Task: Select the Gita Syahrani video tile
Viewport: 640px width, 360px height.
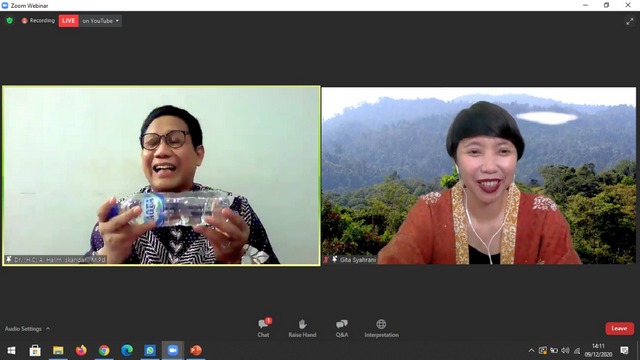Action: click(x=479, y=176)
